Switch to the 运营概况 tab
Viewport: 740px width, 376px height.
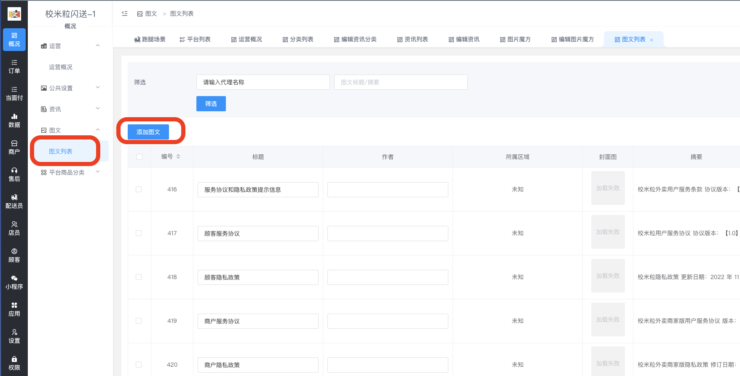pyautogui.click(x=246, y=40)
